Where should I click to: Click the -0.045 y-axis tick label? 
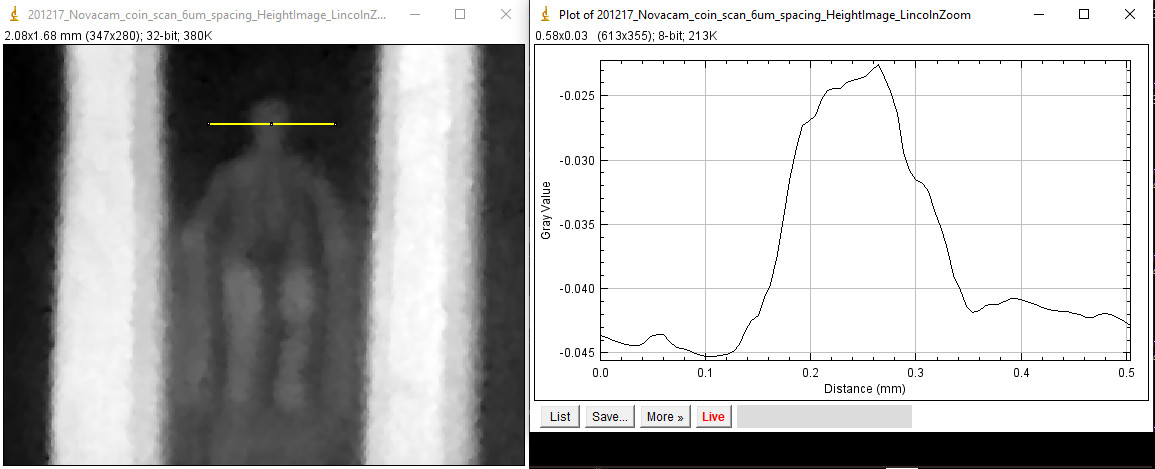(579, 353)
